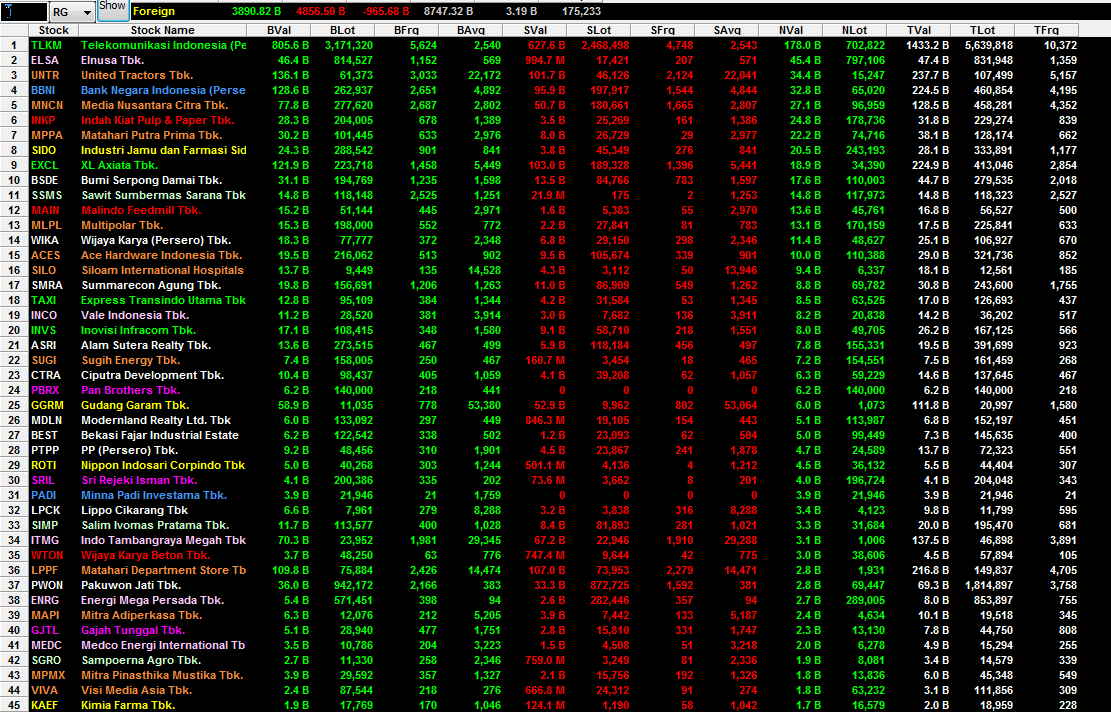
Task: Click SLot 872,725 in PWON row
Action: [x=609, y=585]
